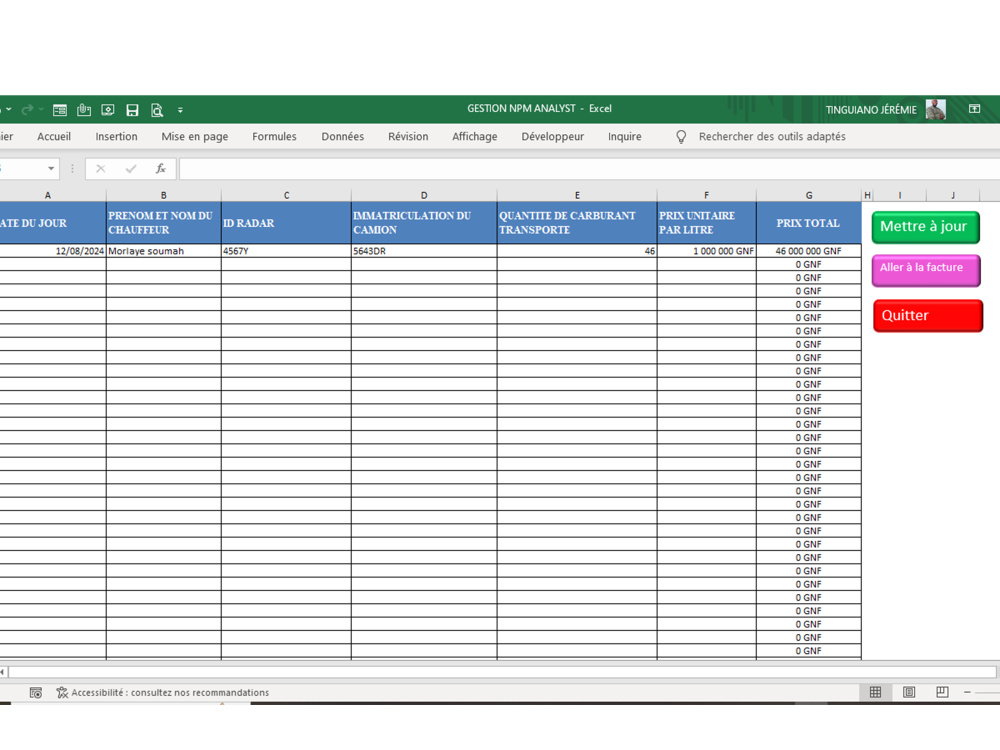This screenshot has height=750, width=1000.
Task: Select column G header
Action: [809, 195]
